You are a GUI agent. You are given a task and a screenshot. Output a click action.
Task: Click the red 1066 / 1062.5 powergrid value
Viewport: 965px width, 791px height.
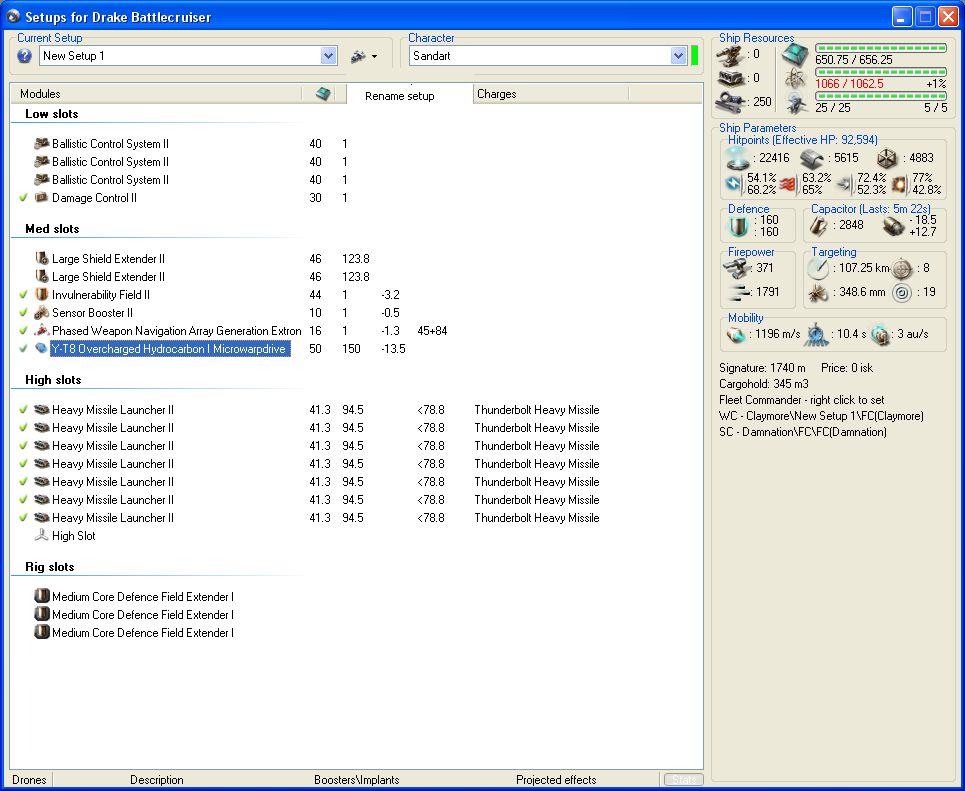pos(849,84)
